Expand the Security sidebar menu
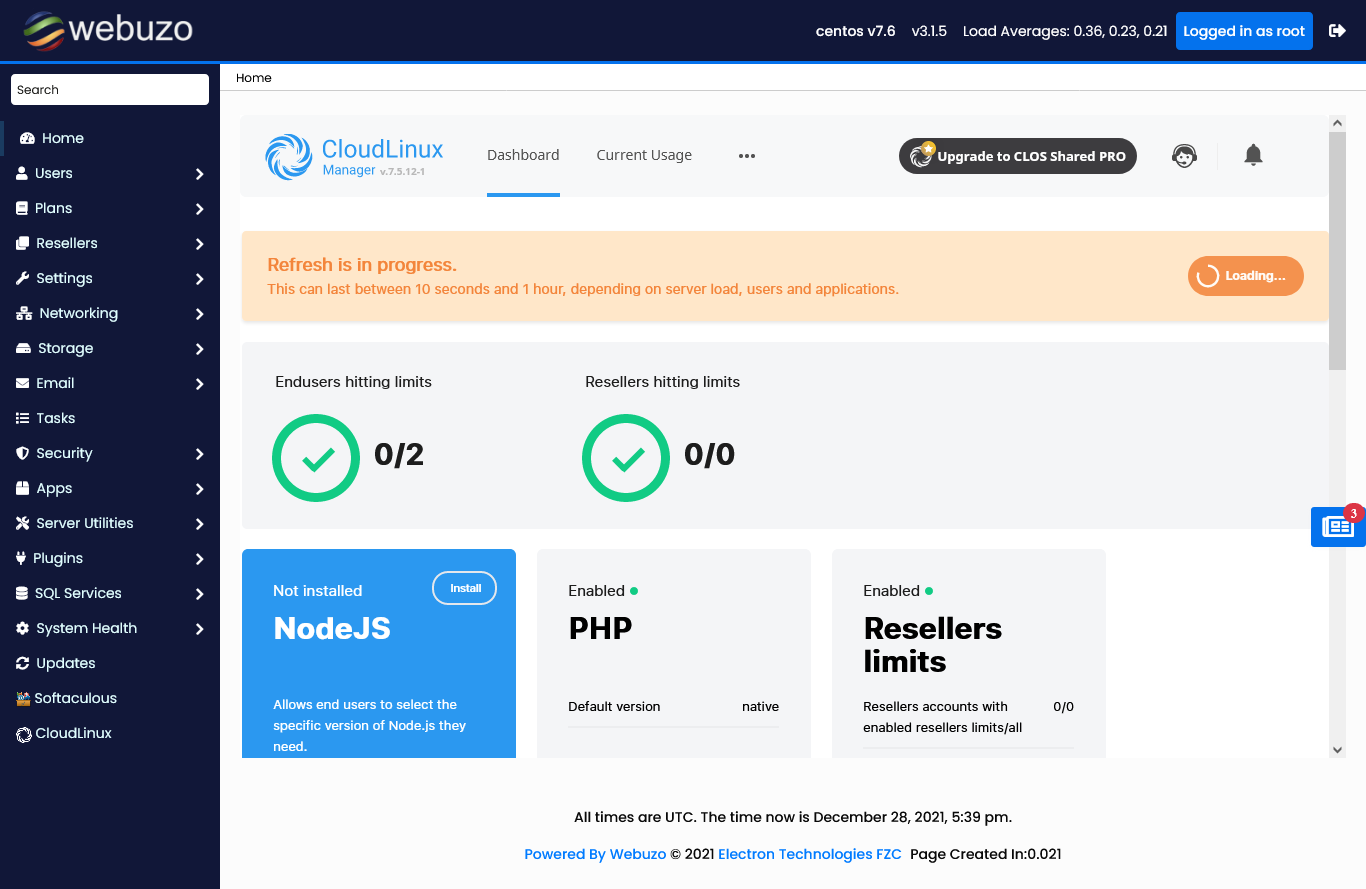This screenshot has width=1366, height=889. tap(110, 453)
